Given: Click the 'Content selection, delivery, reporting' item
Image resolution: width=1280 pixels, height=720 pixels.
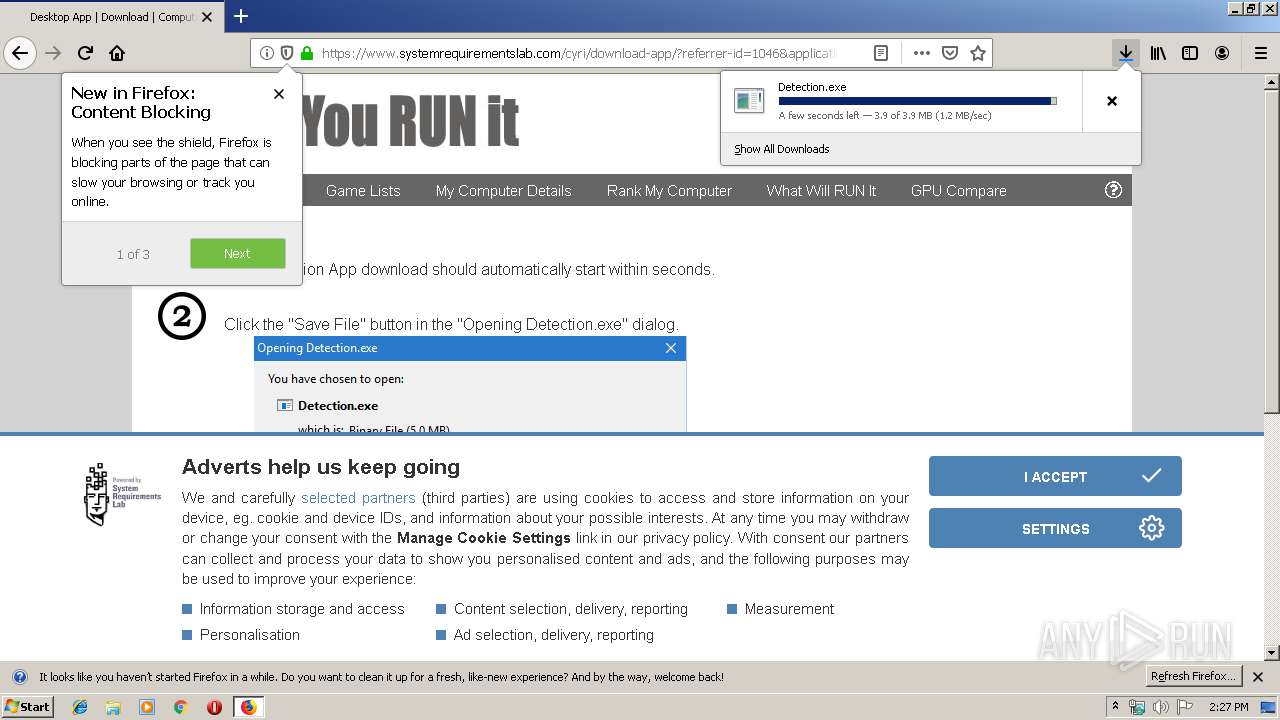Looking at the screenshot, I should pyautogui.click(x=571, y=609).
